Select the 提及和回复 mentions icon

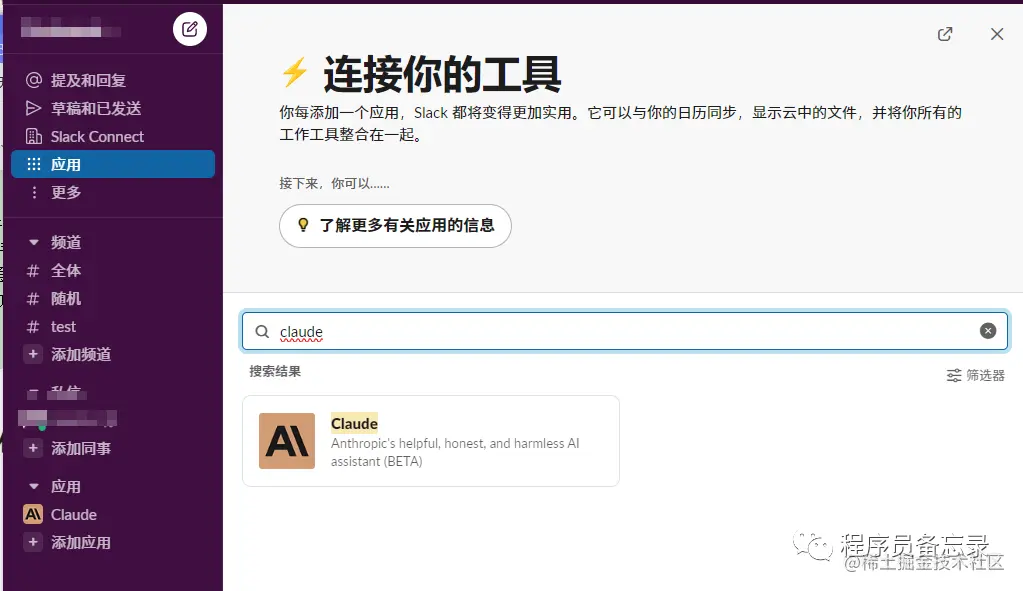coord(34,80)
